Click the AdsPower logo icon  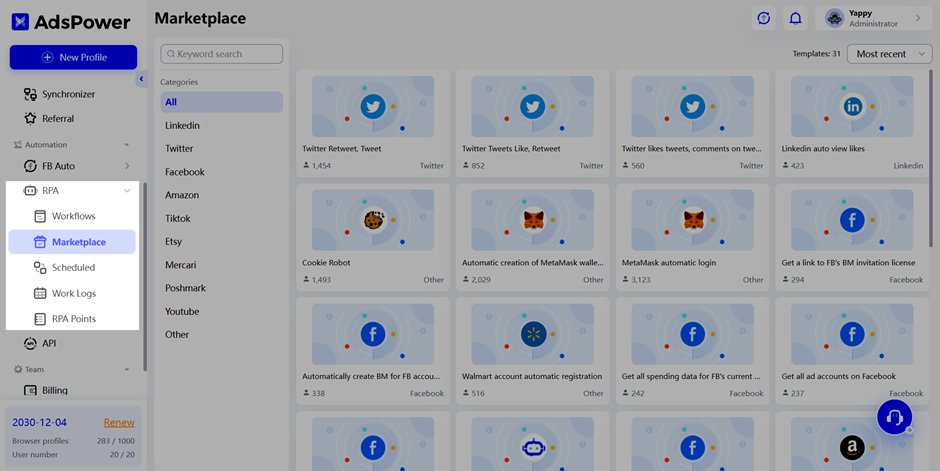coord(20,22)
